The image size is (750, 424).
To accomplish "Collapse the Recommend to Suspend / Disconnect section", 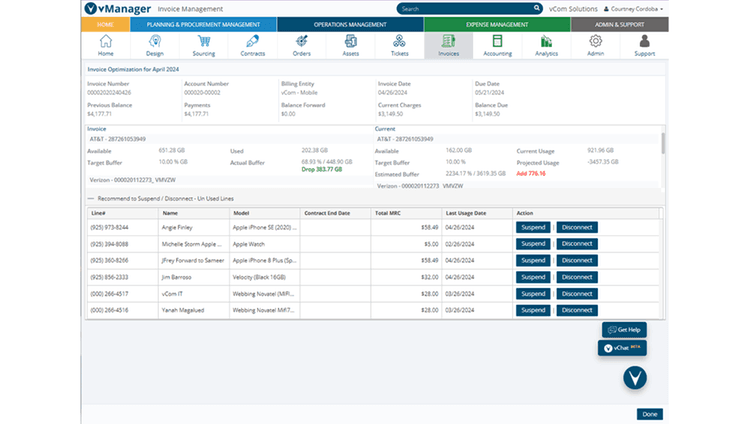I will [91, 198].
